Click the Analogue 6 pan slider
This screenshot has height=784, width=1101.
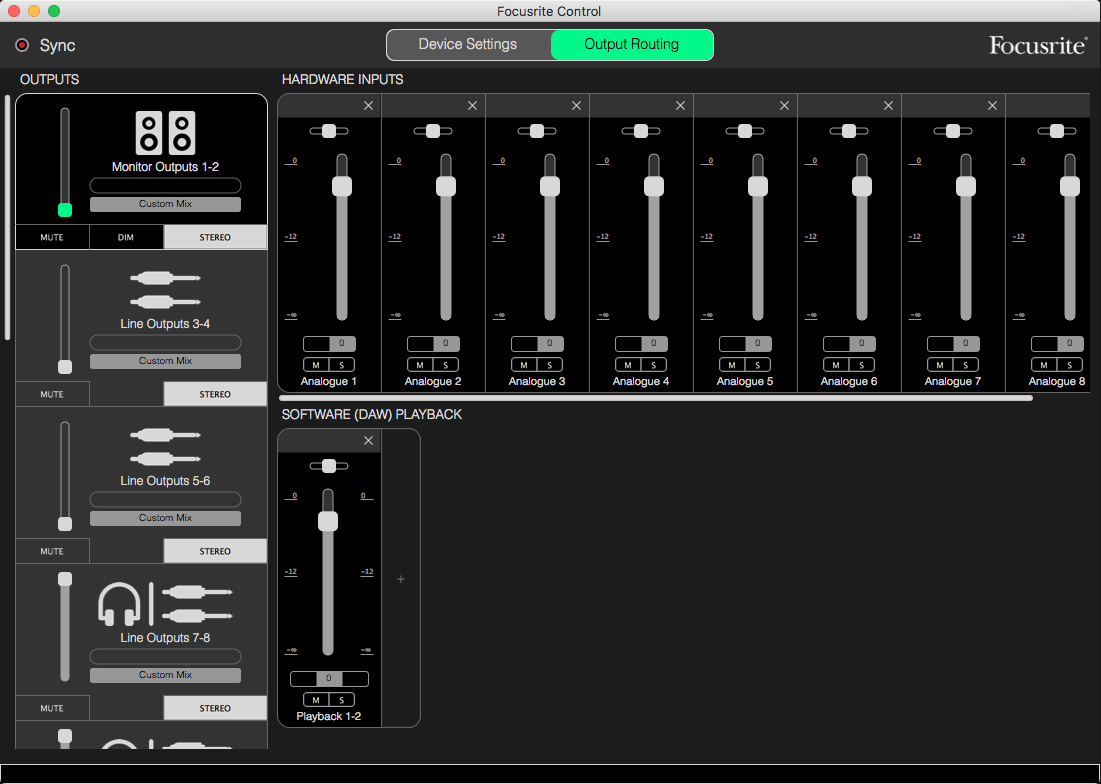click(849, 131)
